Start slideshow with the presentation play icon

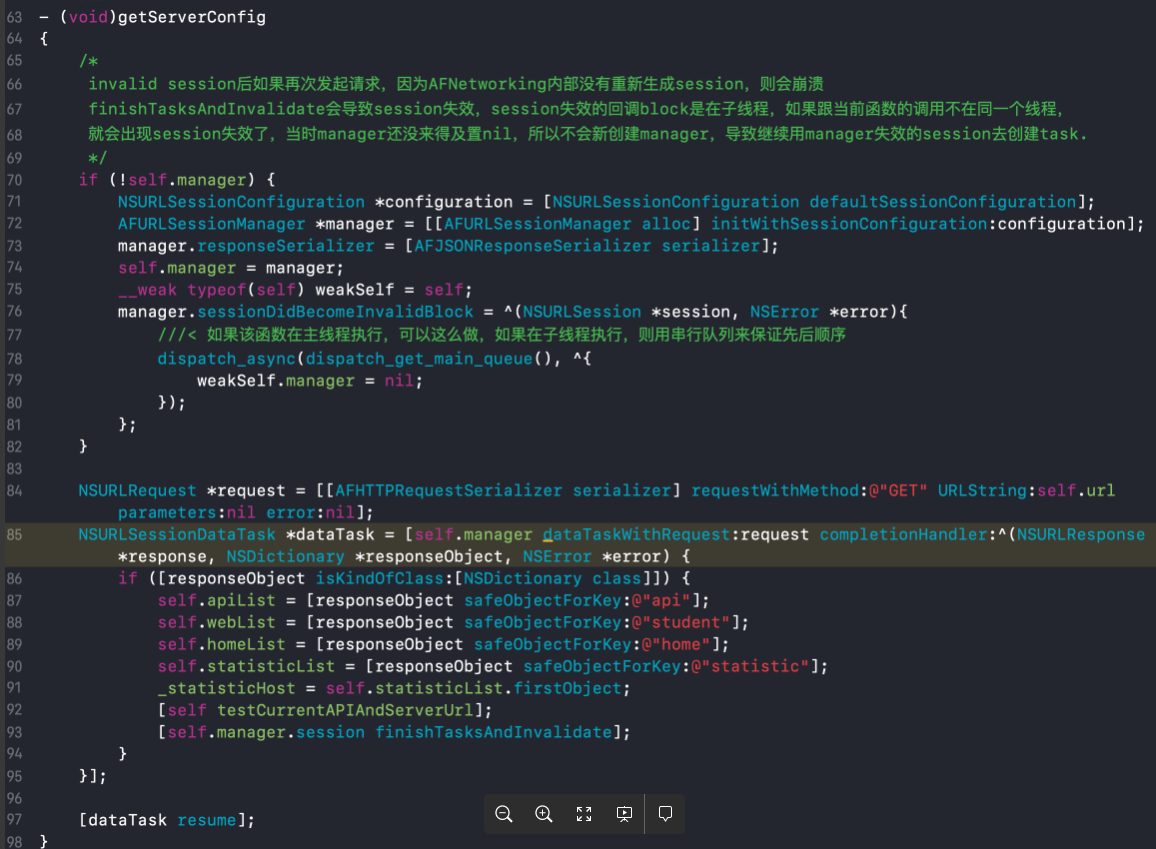[x=624, y=814]
